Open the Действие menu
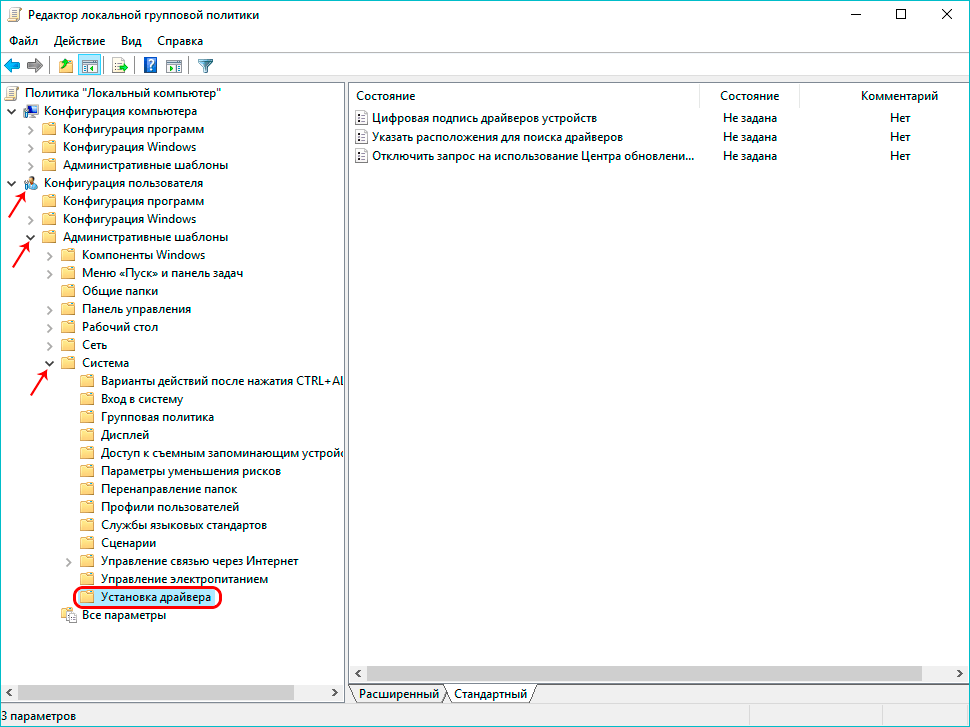The image size is (970, 727). point(79,41)
